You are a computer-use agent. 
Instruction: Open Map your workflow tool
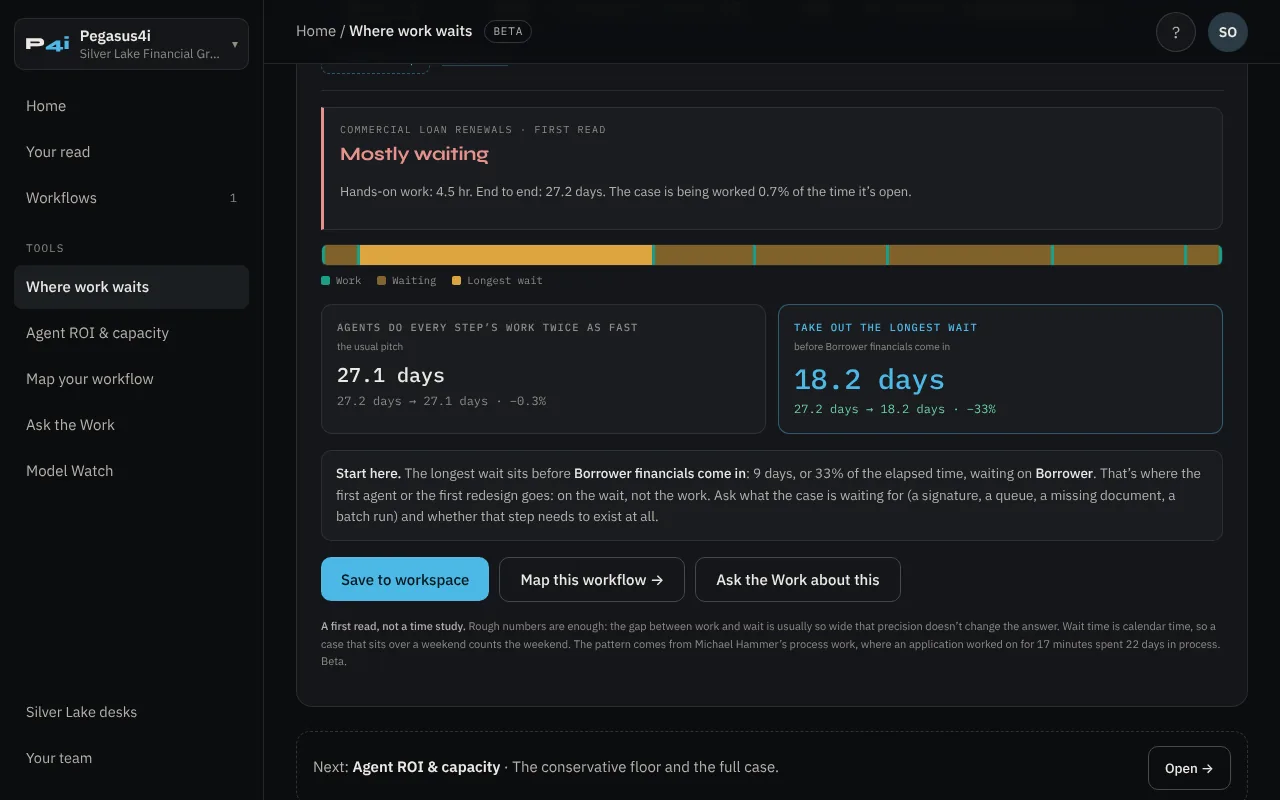pyautogui.click(x=131, y=379)
